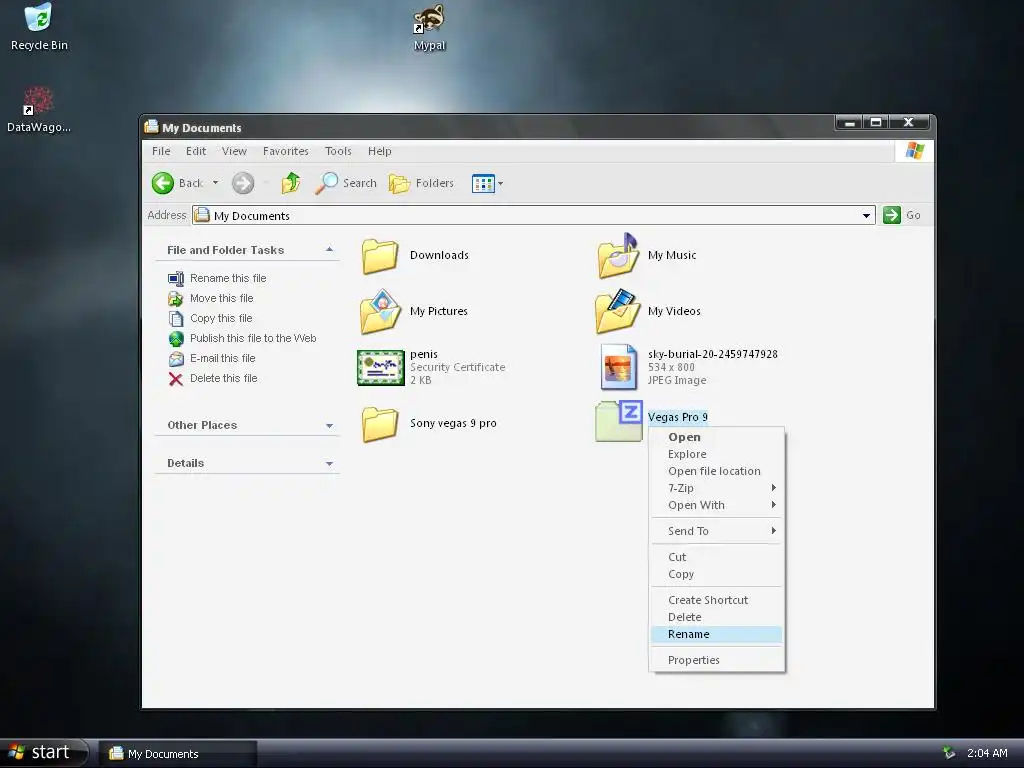
Task: Open the File menu
Action: point(161,151)
